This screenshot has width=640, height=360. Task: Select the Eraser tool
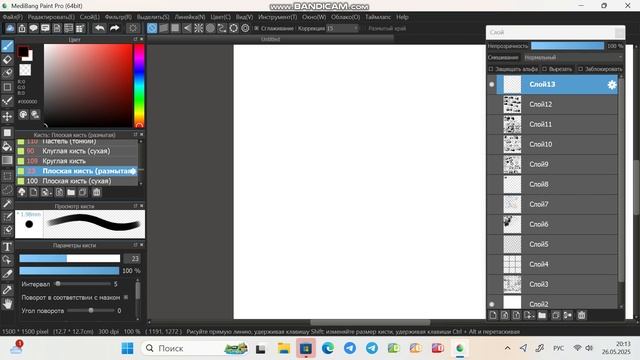(x=7, y=60)
